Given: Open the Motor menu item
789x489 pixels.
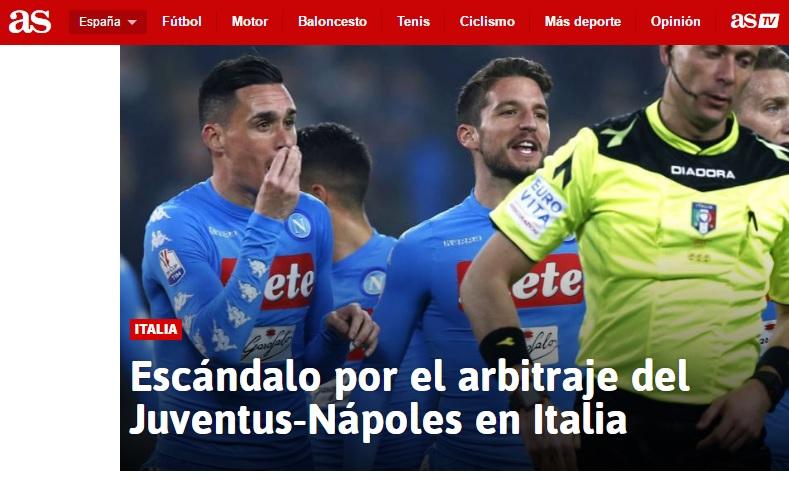Looking at the screenshot, I should click(x=250, y=22).
